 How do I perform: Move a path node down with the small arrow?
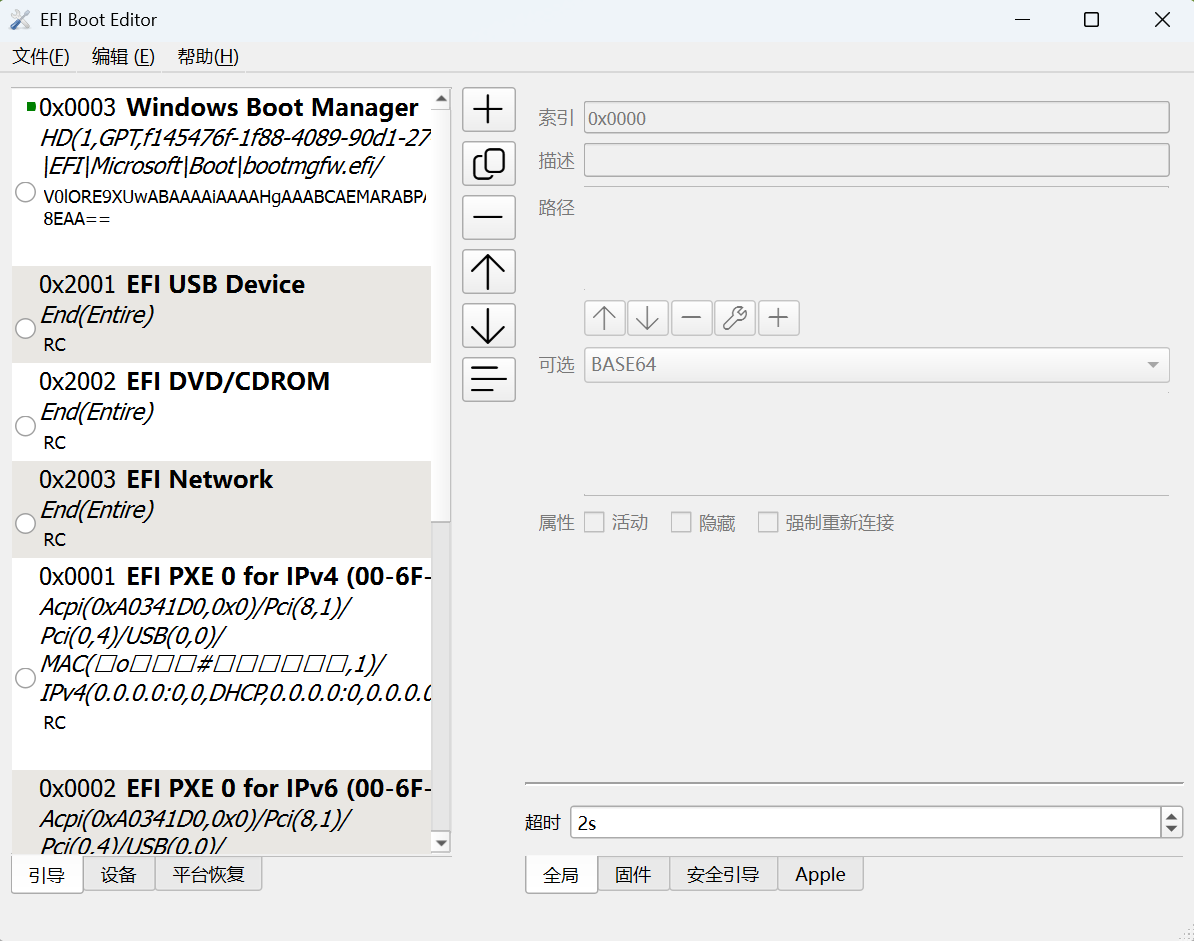[647, 317]
